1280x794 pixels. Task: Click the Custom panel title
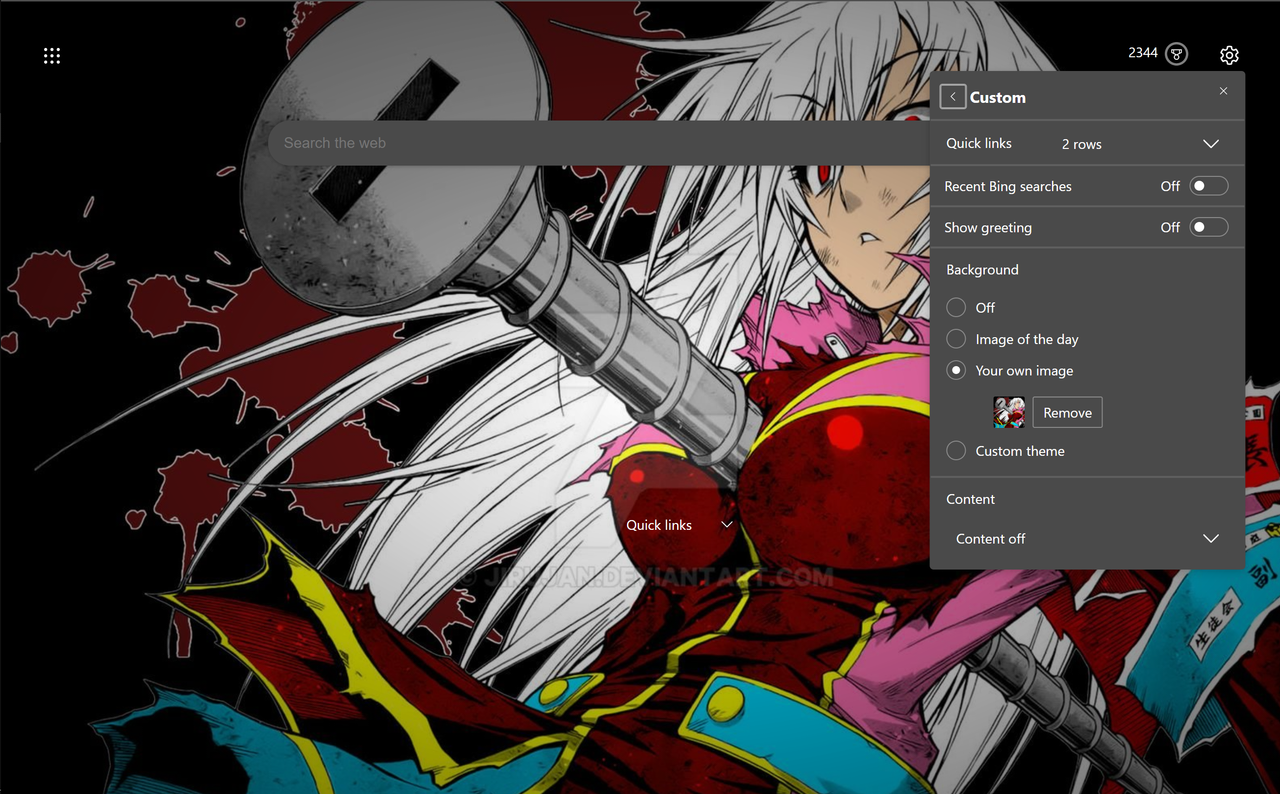click(998, 97)
